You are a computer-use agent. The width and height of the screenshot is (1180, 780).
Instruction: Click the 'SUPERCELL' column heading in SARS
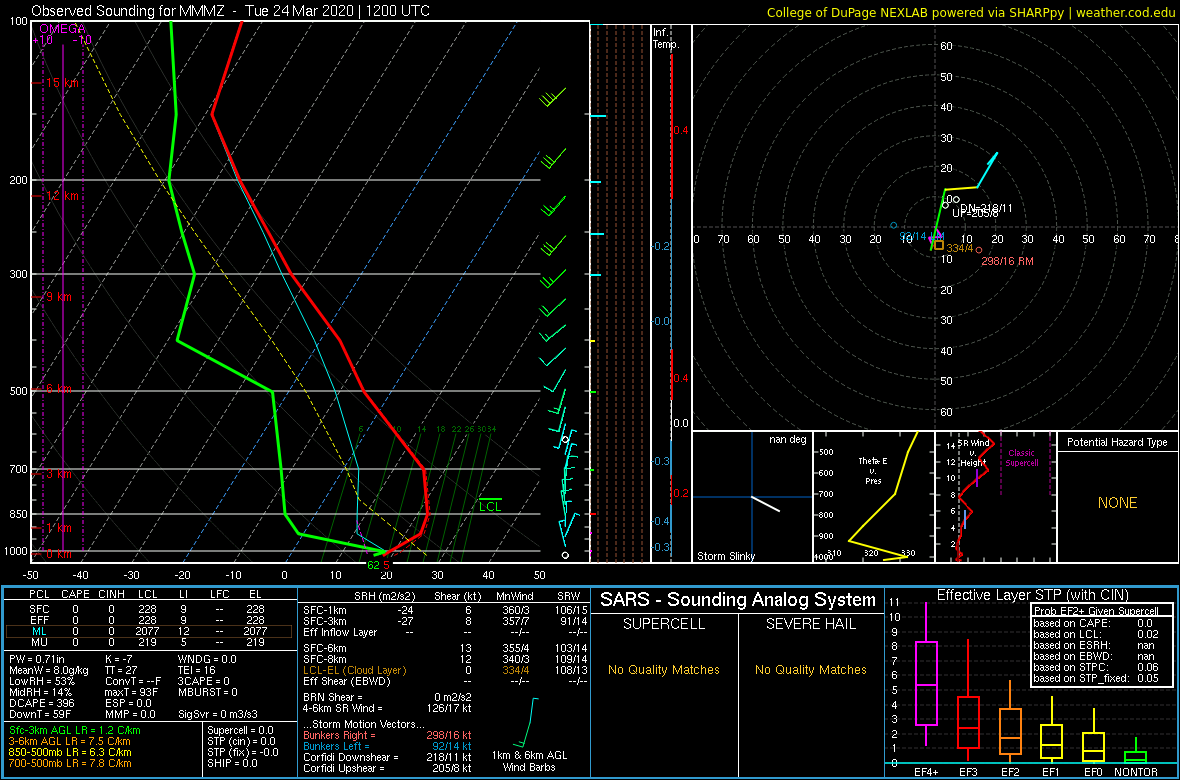click(x=663, y=623)
